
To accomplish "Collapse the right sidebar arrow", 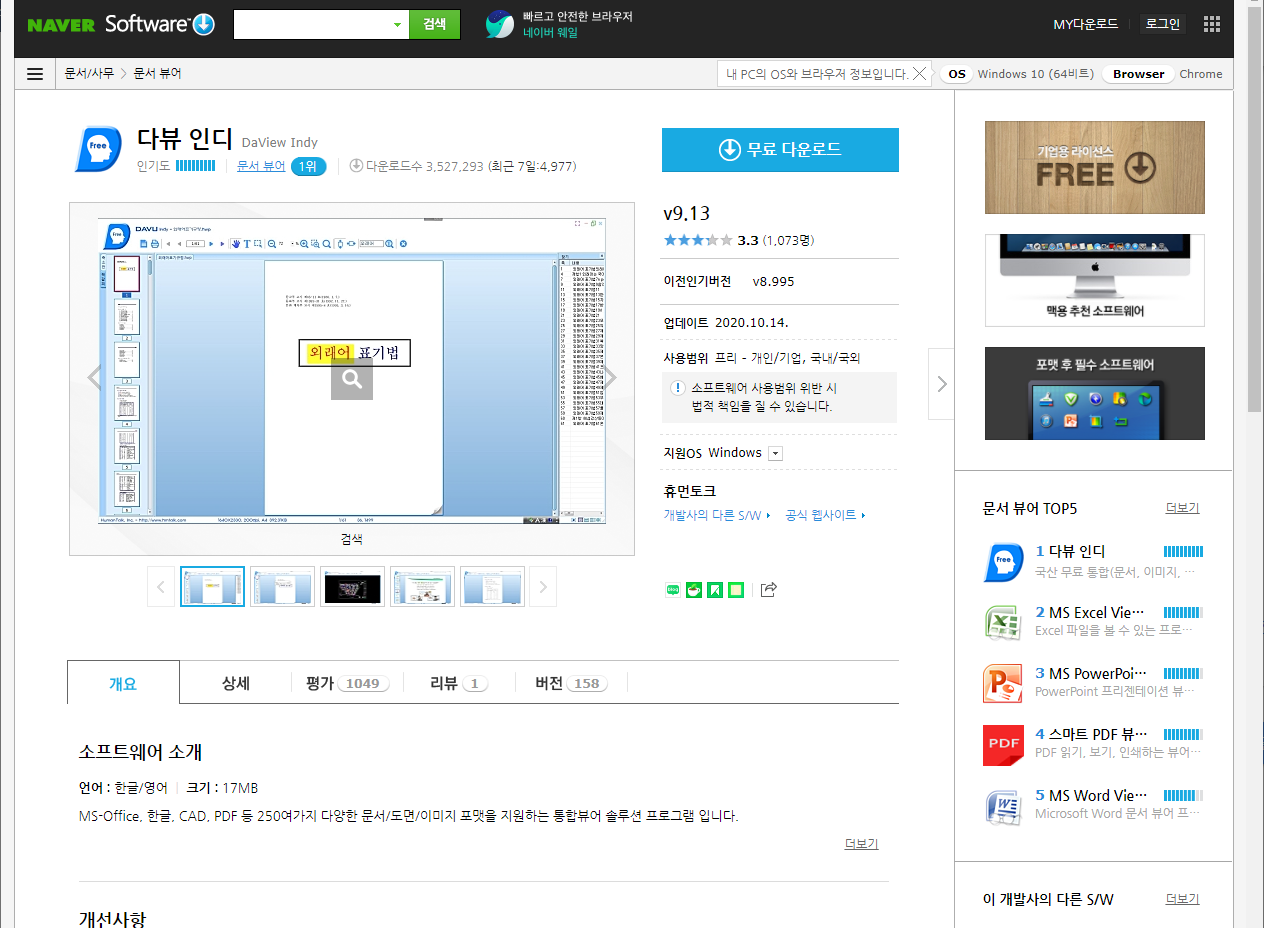I will (x=941, y=383).
